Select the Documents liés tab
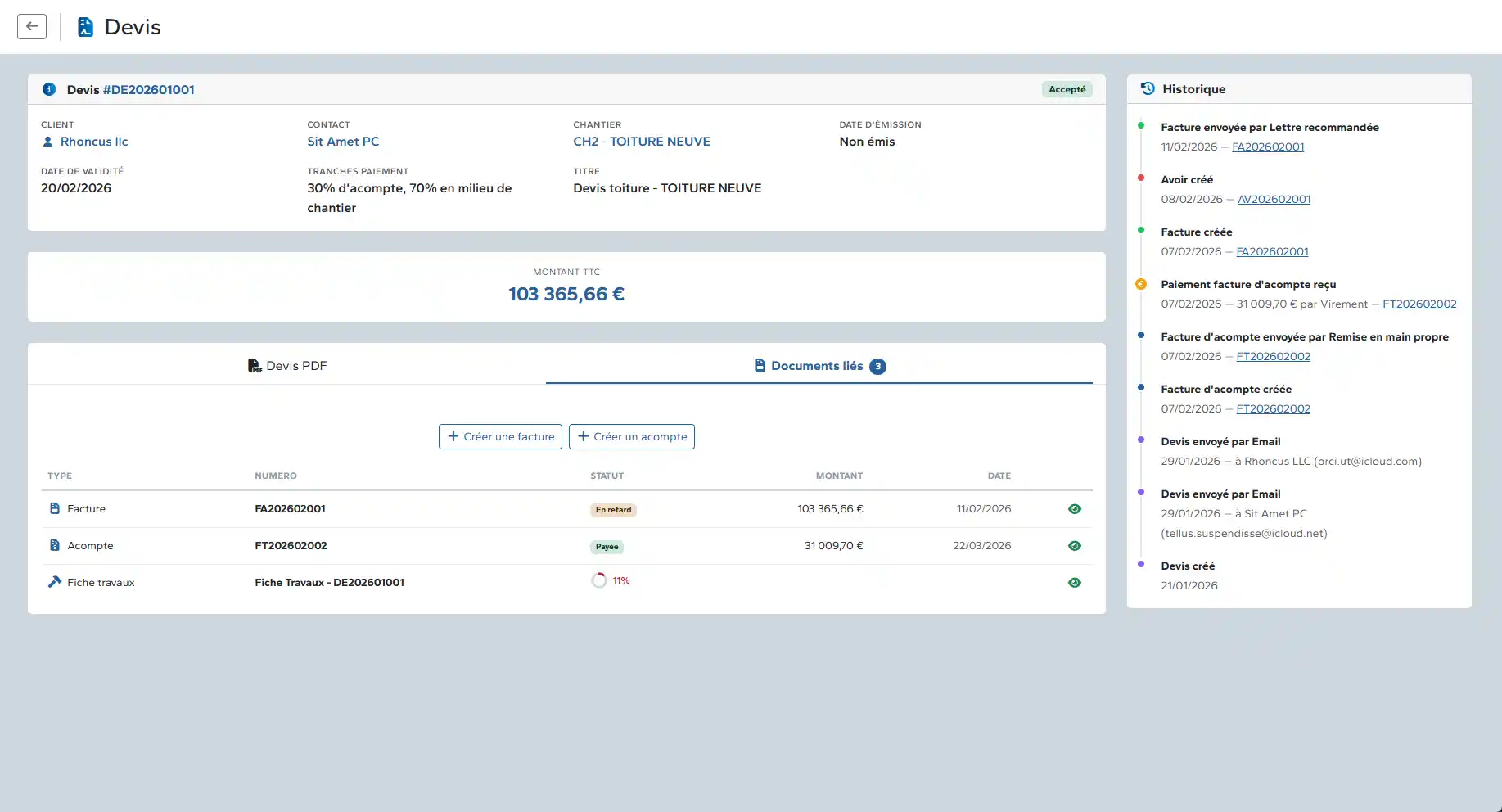This screenshot has height=812, width=1502. click(x=819, y=366)
